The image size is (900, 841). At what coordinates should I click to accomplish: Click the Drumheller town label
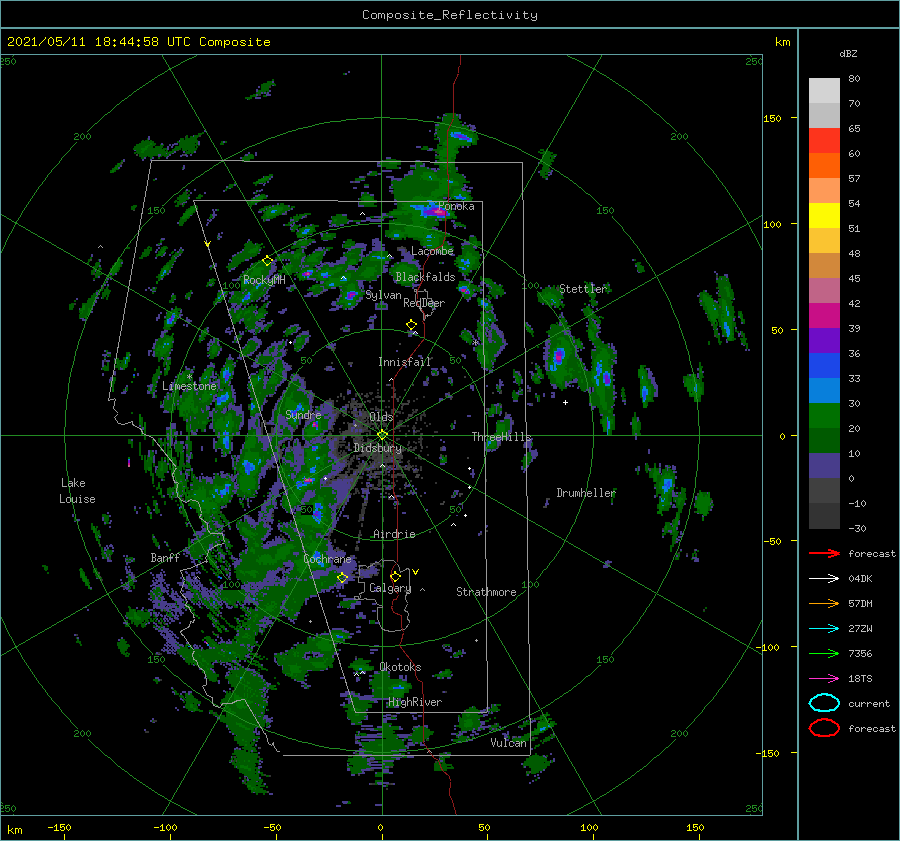[586, 493]
